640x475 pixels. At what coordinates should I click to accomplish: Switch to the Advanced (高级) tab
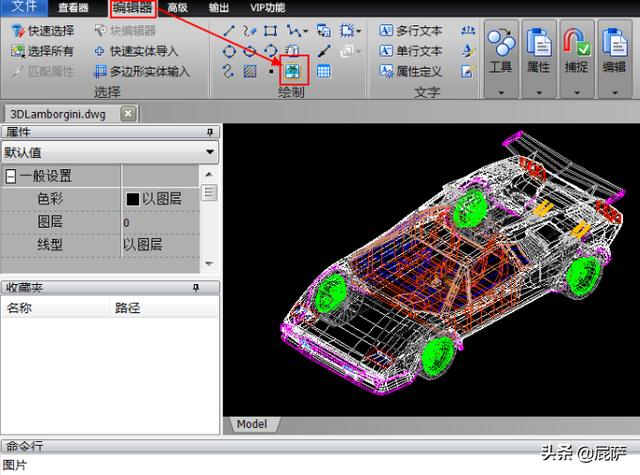[x=177, y=8]
